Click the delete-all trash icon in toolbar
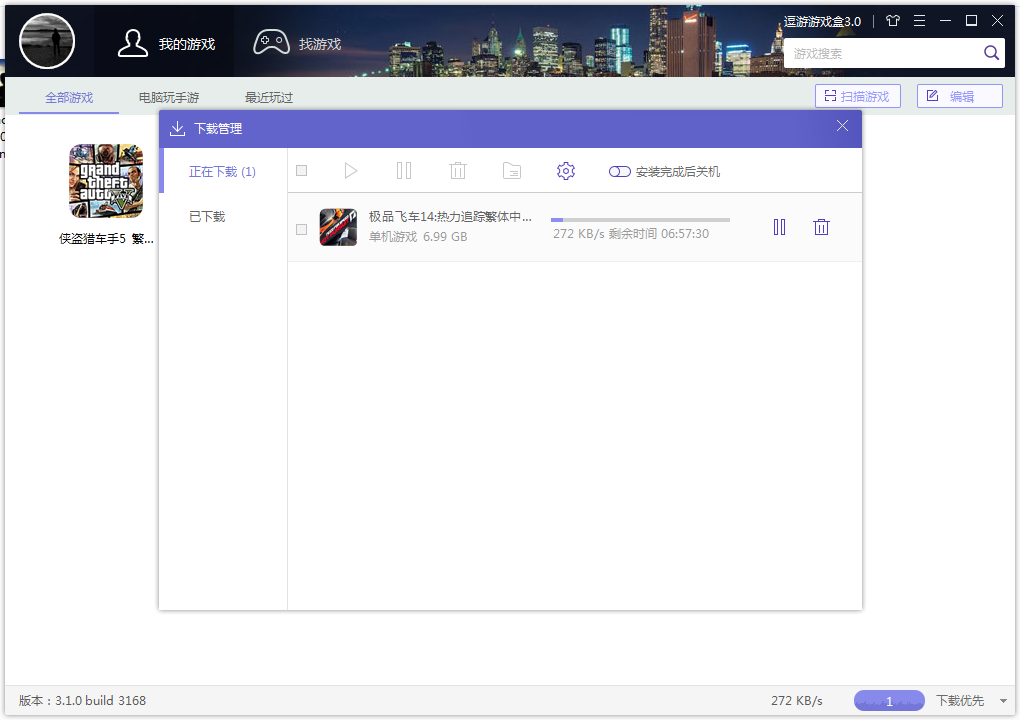 click(x=458, y=171)
